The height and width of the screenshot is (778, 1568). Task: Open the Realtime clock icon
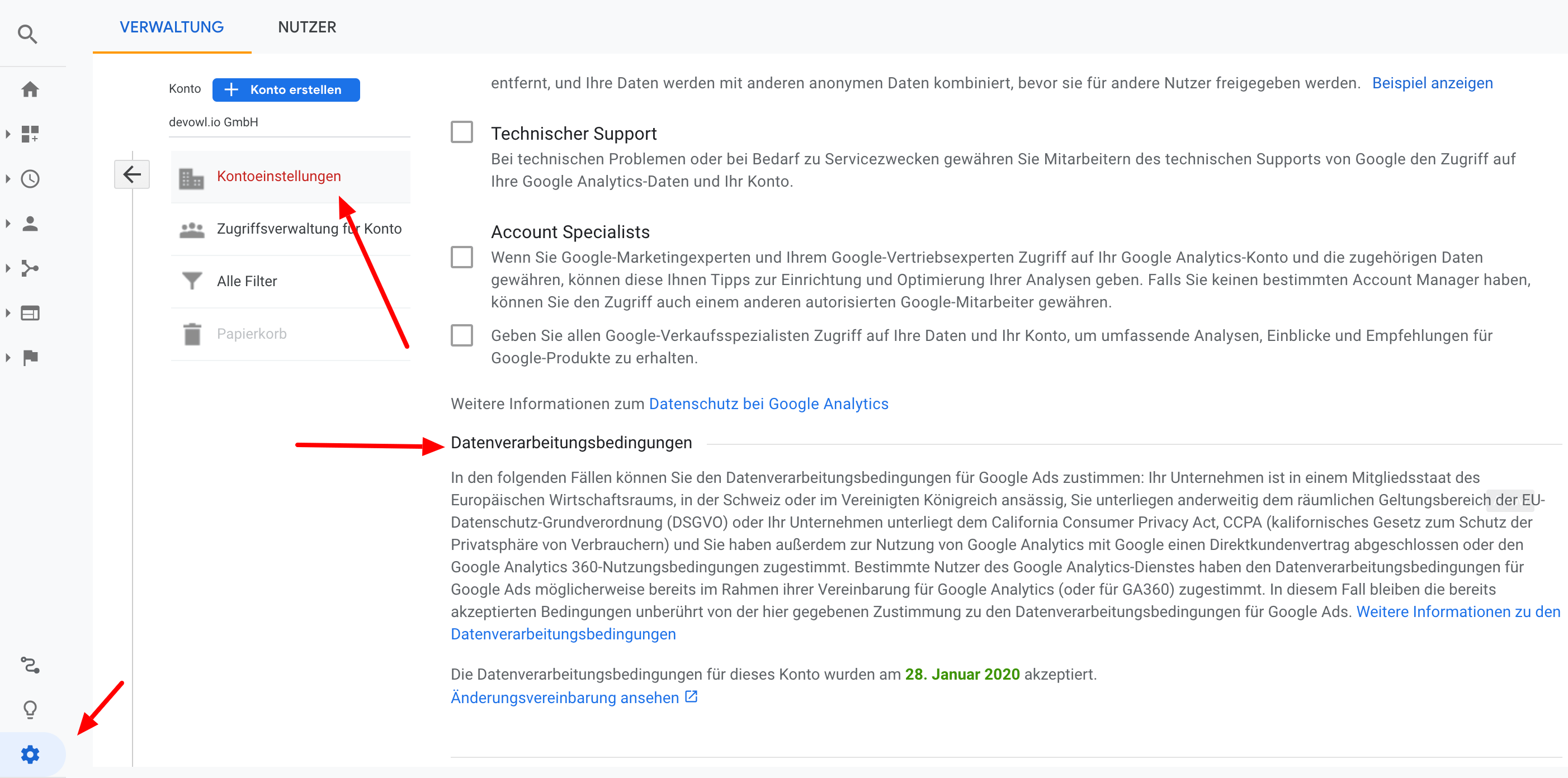(x=29, y=179)
